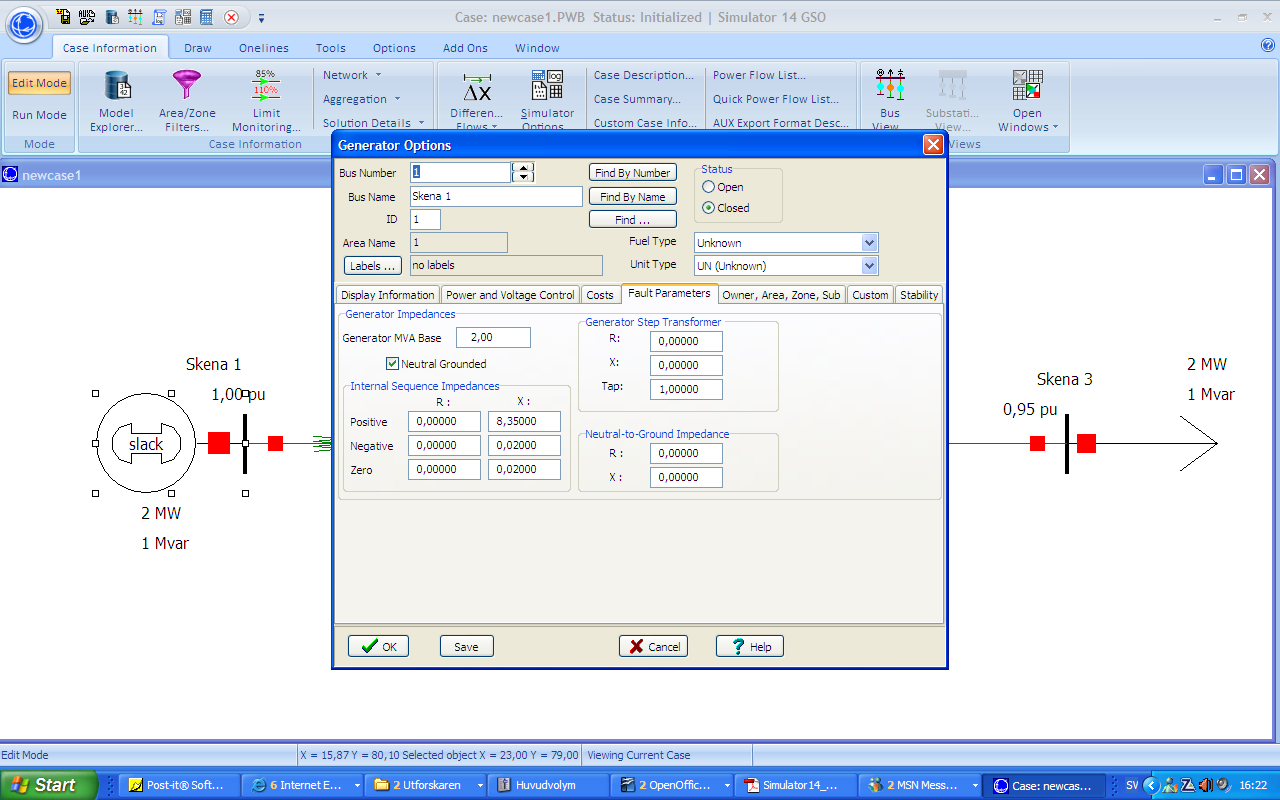Click the simulator options quick access icon

pyautogui.click(x=183, y=17)
